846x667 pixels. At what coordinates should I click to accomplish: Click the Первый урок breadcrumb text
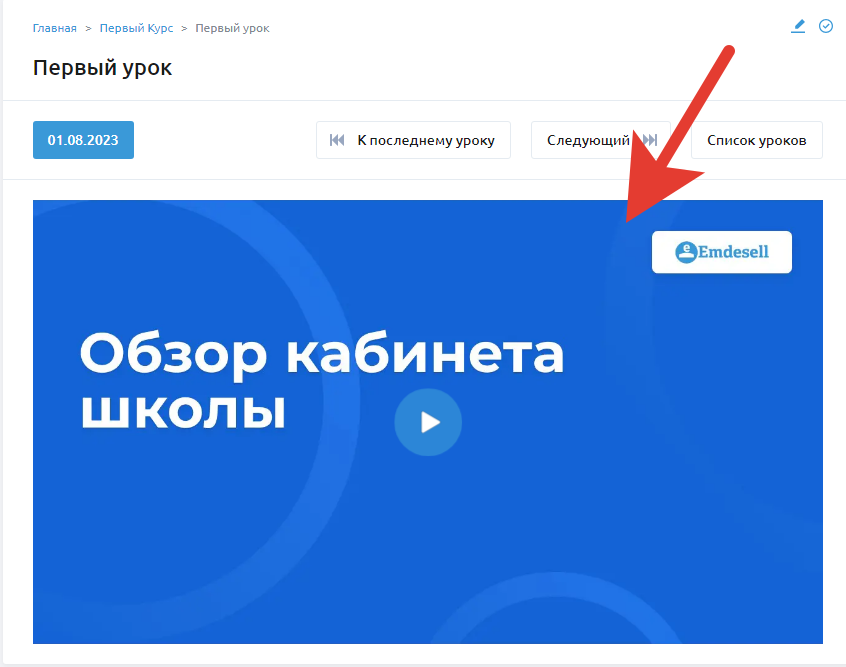click(x=232, y=28)
